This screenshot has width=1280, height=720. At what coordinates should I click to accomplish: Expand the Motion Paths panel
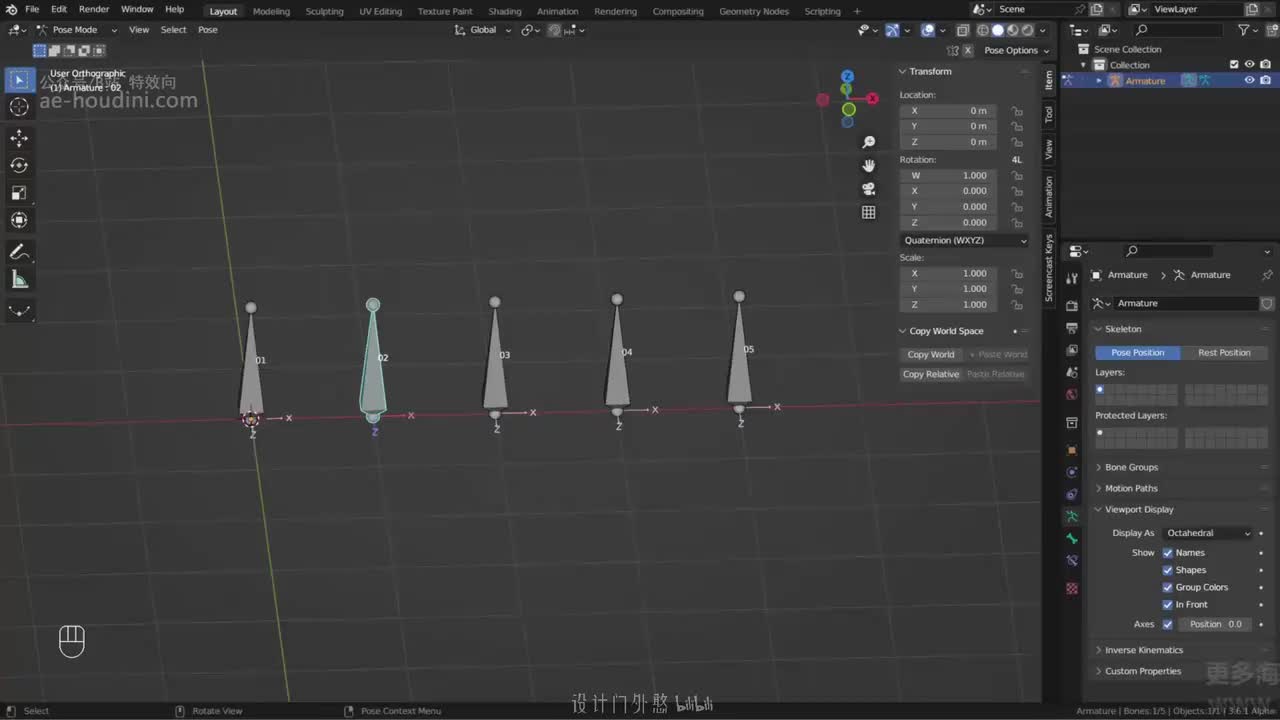click(x=1131, y=488)
